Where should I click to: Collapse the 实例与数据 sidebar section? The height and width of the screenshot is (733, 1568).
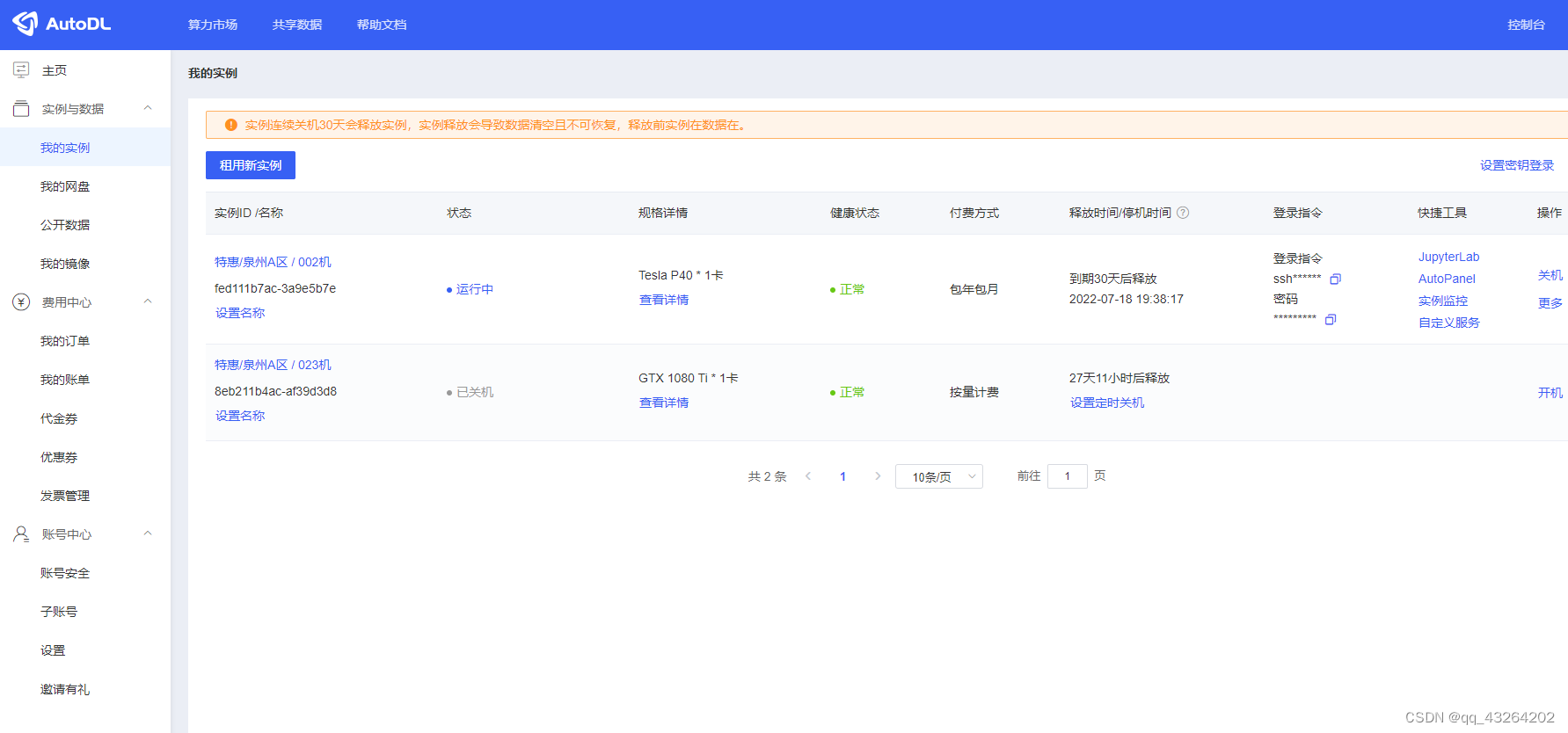pos(148,108)
